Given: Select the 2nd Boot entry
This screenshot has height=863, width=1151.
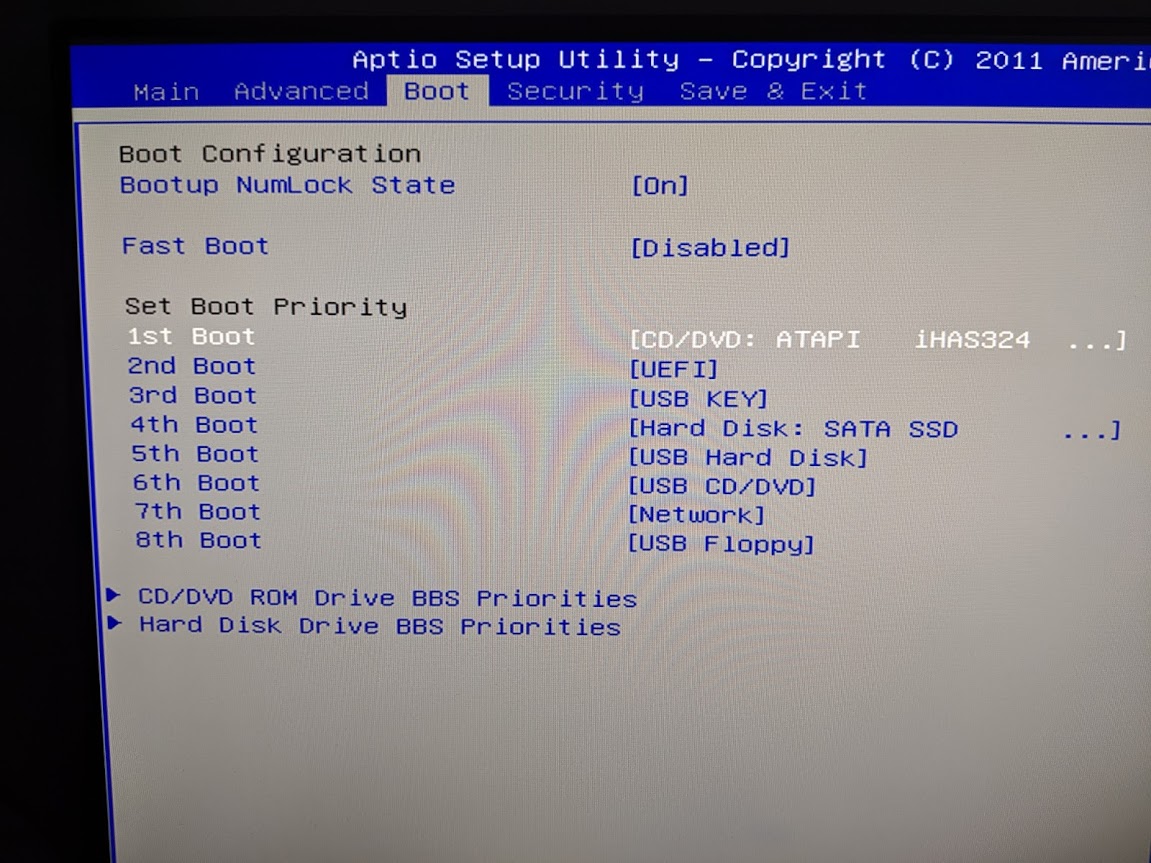Looking at the screenshot, I should point(192,365).
